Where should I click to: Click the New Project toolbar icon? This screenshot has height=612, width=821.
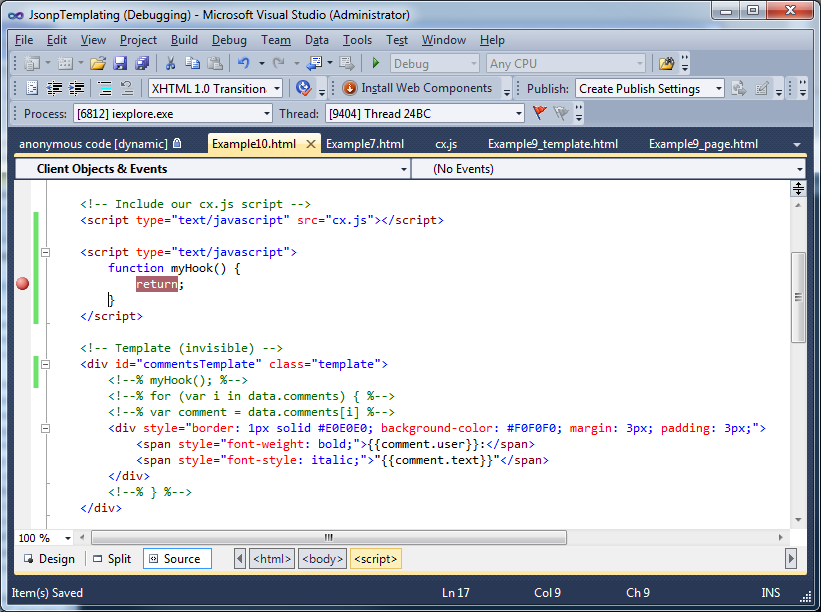pos(32,63)
